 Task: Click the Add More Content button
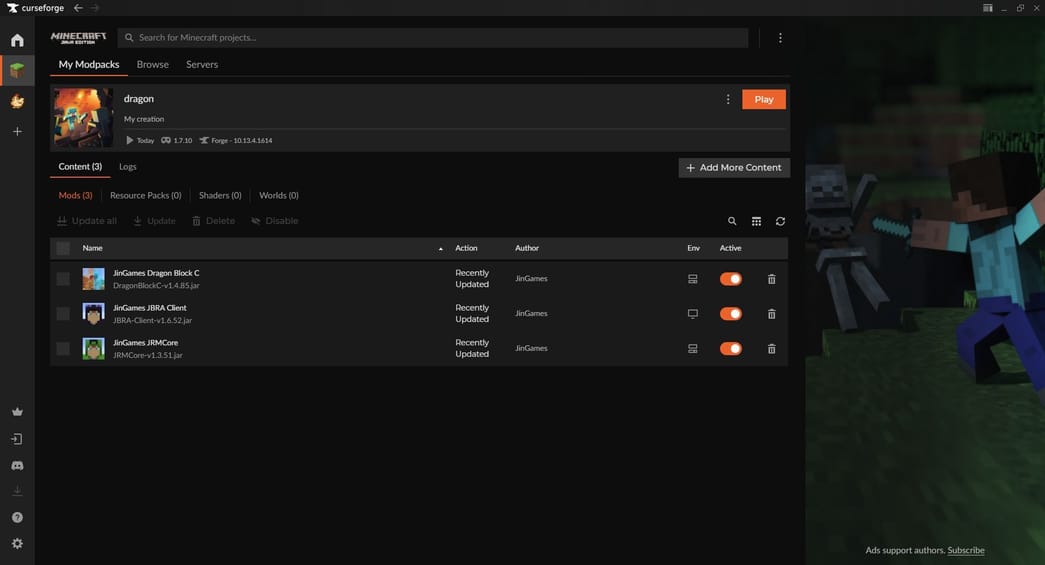[734, 167]
